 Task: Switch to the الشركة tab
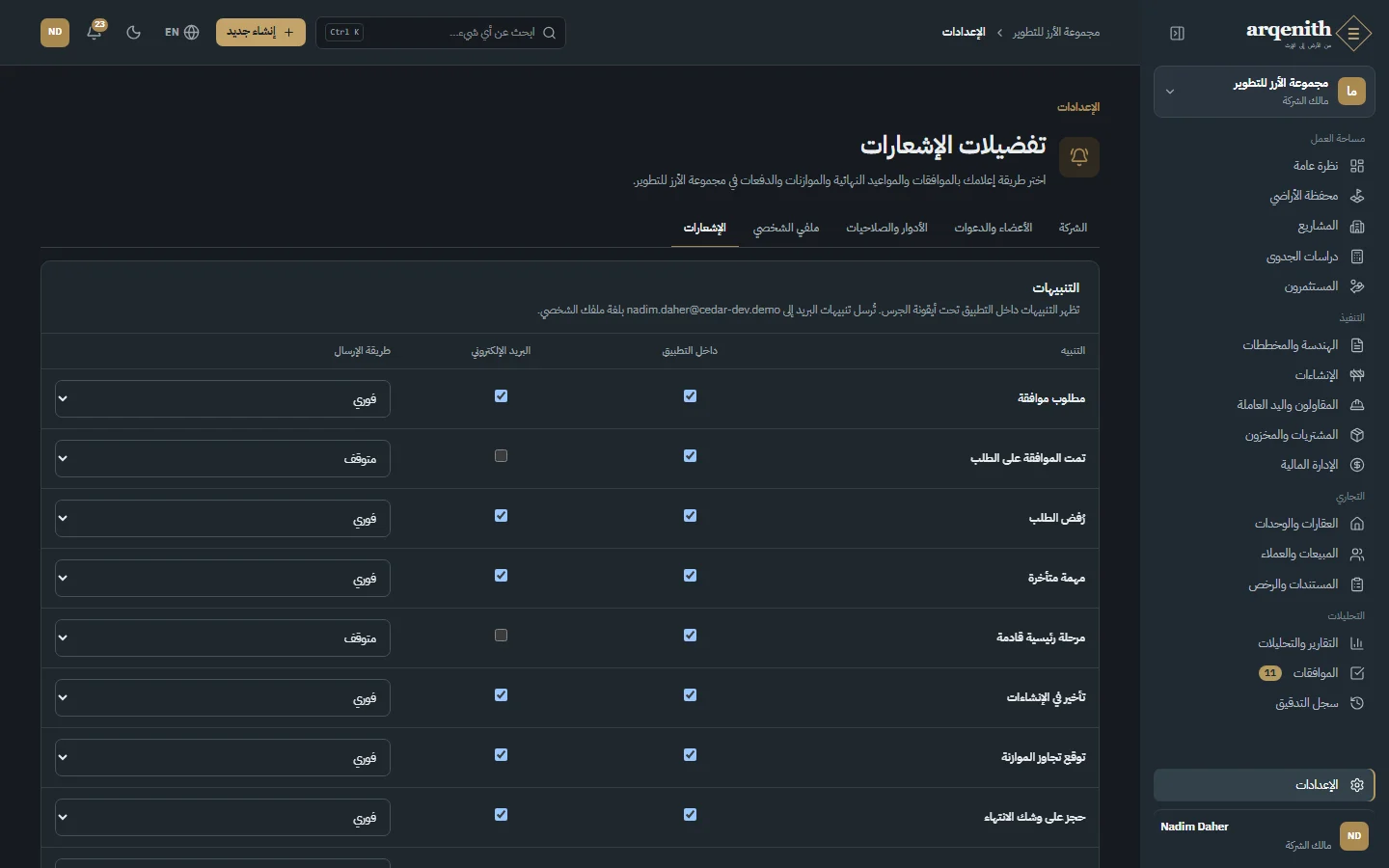[x=1073, y=228]
